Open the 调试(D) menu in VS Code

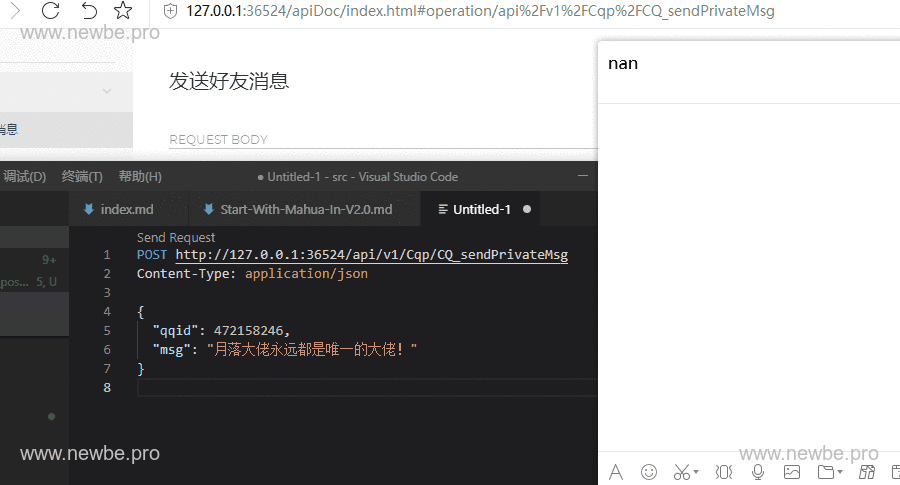pyautogui.click(x=24, y=176)
